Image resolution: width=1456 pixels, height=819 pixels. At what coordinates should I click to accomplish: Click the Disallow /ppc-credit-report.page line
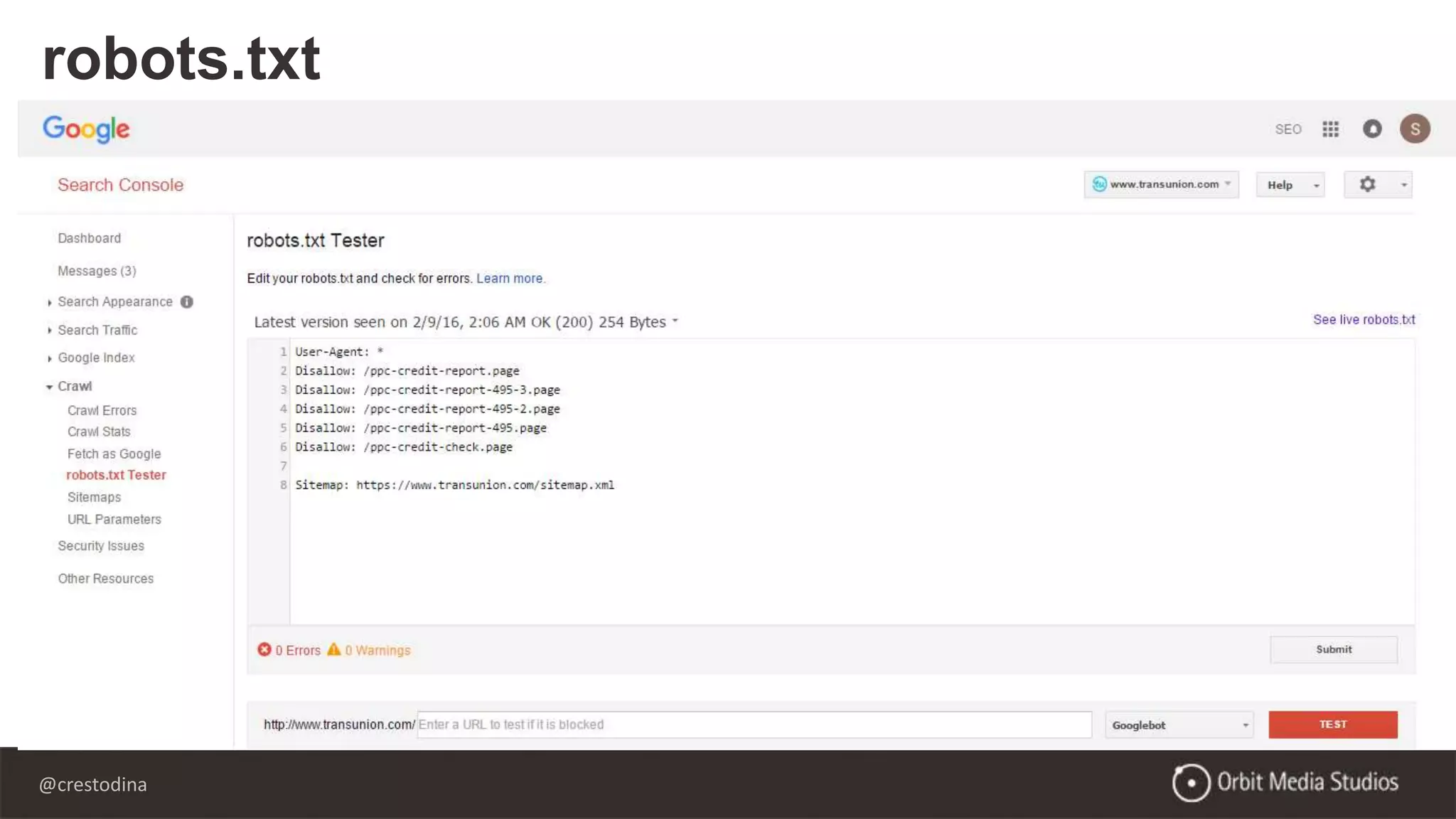click(407, 371)
